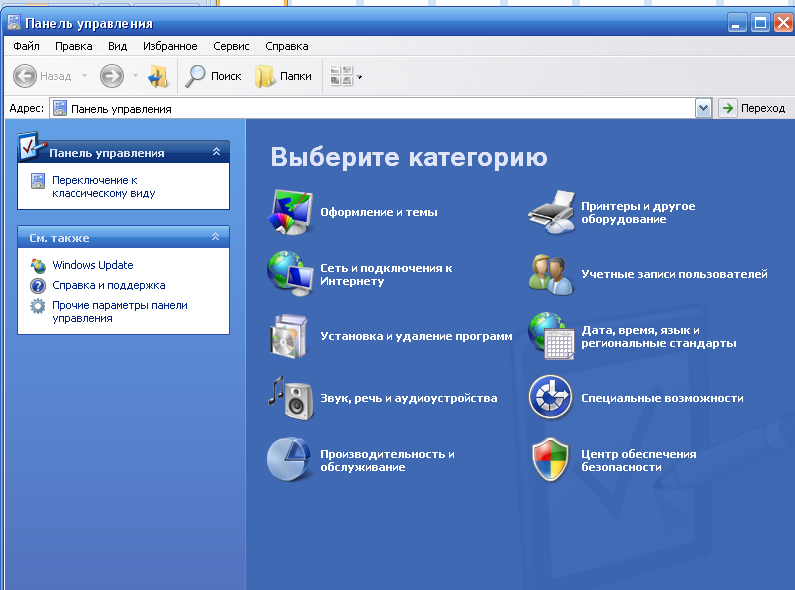
Task: Click the Установка и удаление программ label
Action: click(x=416, y=336)
